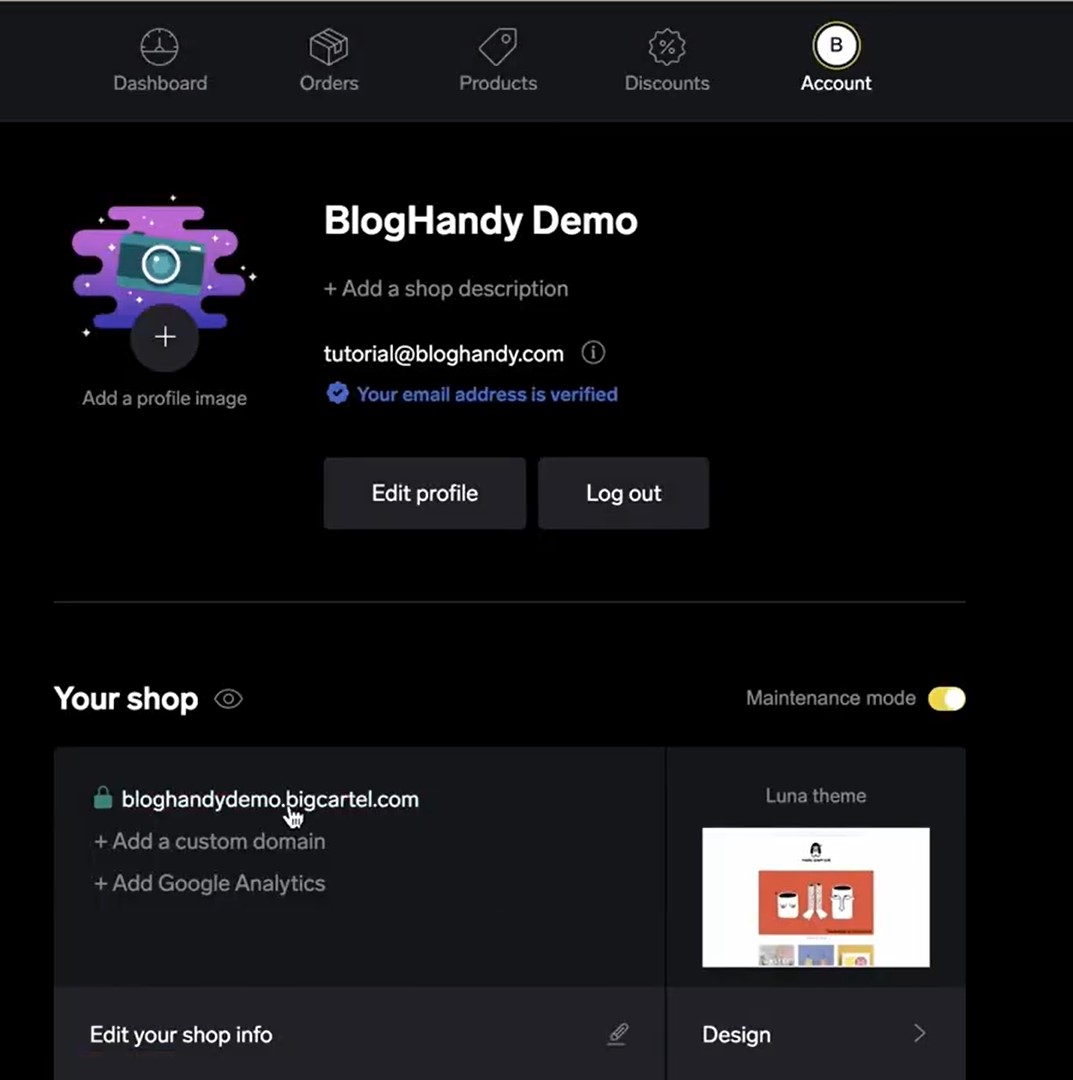Expand Design with the chevron arrow

click(919, 1033)
